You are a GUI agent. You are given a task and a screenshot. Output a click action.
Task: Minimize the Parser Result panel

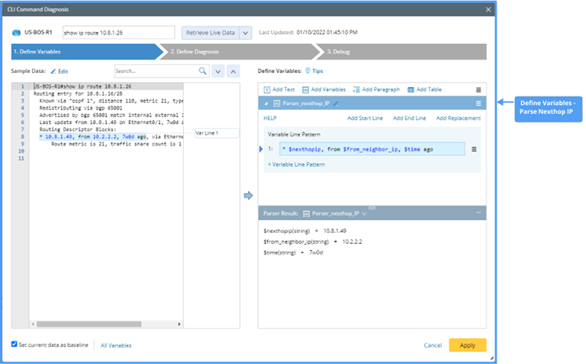click(x=478, y=213)
